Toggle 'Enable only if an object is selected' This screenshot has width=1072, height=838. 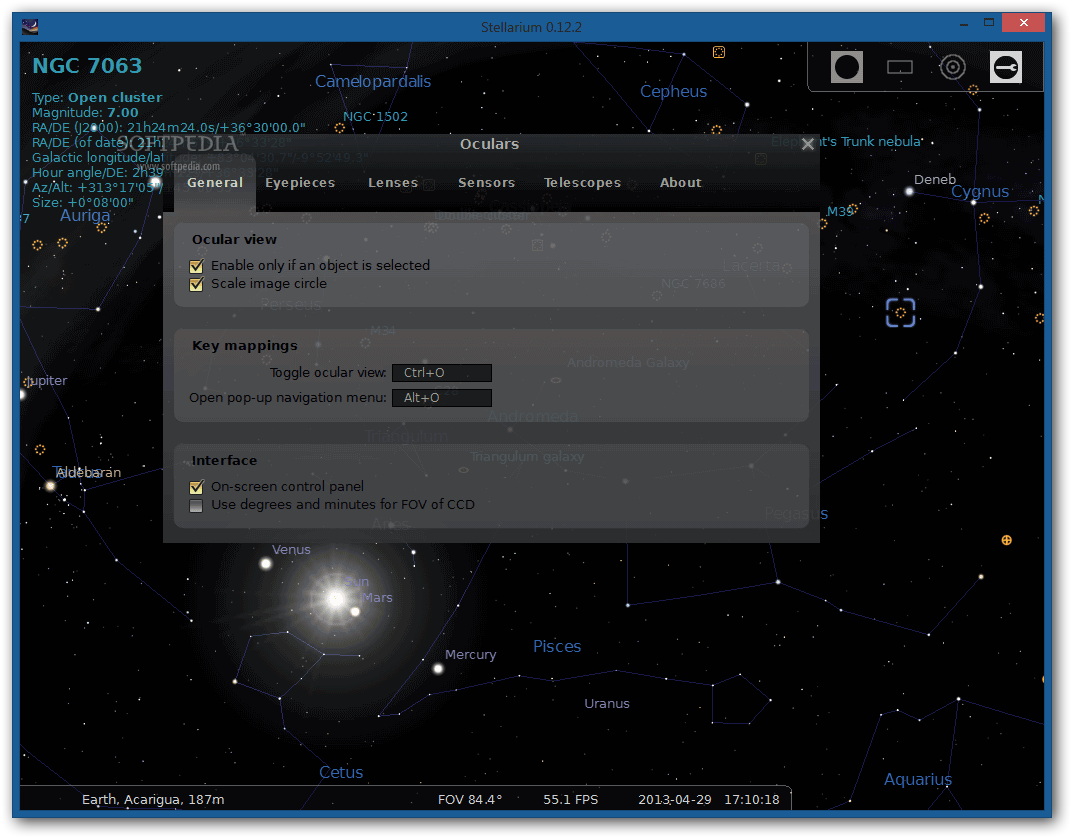click(x=196, y=266)
